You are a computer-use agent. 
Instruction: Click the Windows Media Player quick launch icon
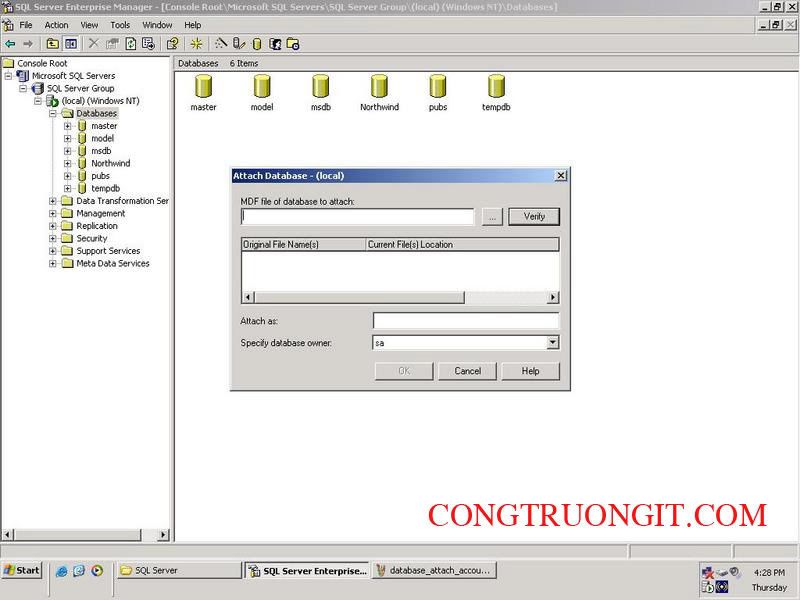(97, 571)
